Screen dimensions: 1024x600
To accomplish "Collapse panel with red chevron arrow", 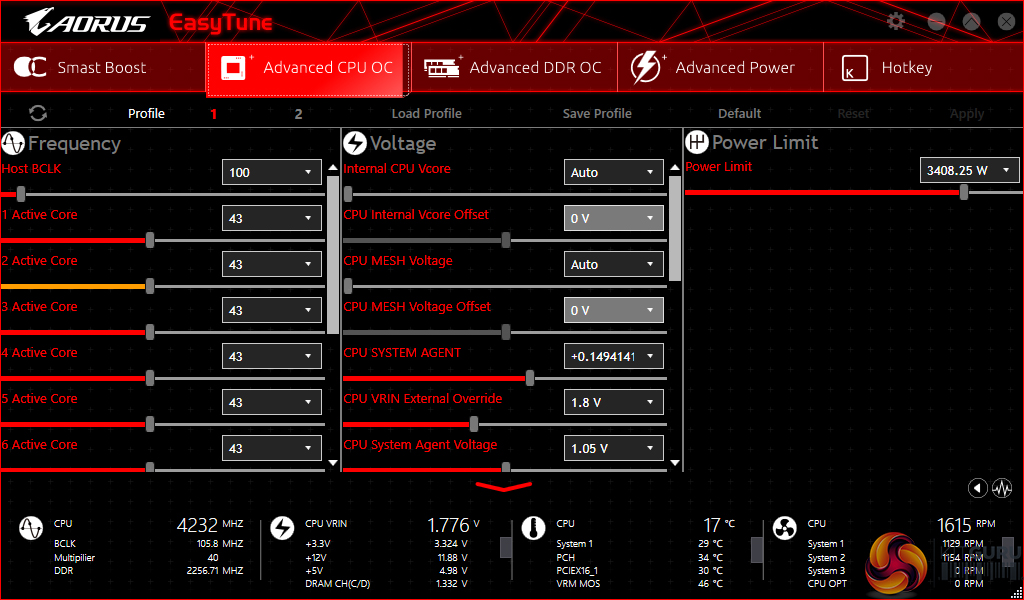I will click(x=504, y=486).
